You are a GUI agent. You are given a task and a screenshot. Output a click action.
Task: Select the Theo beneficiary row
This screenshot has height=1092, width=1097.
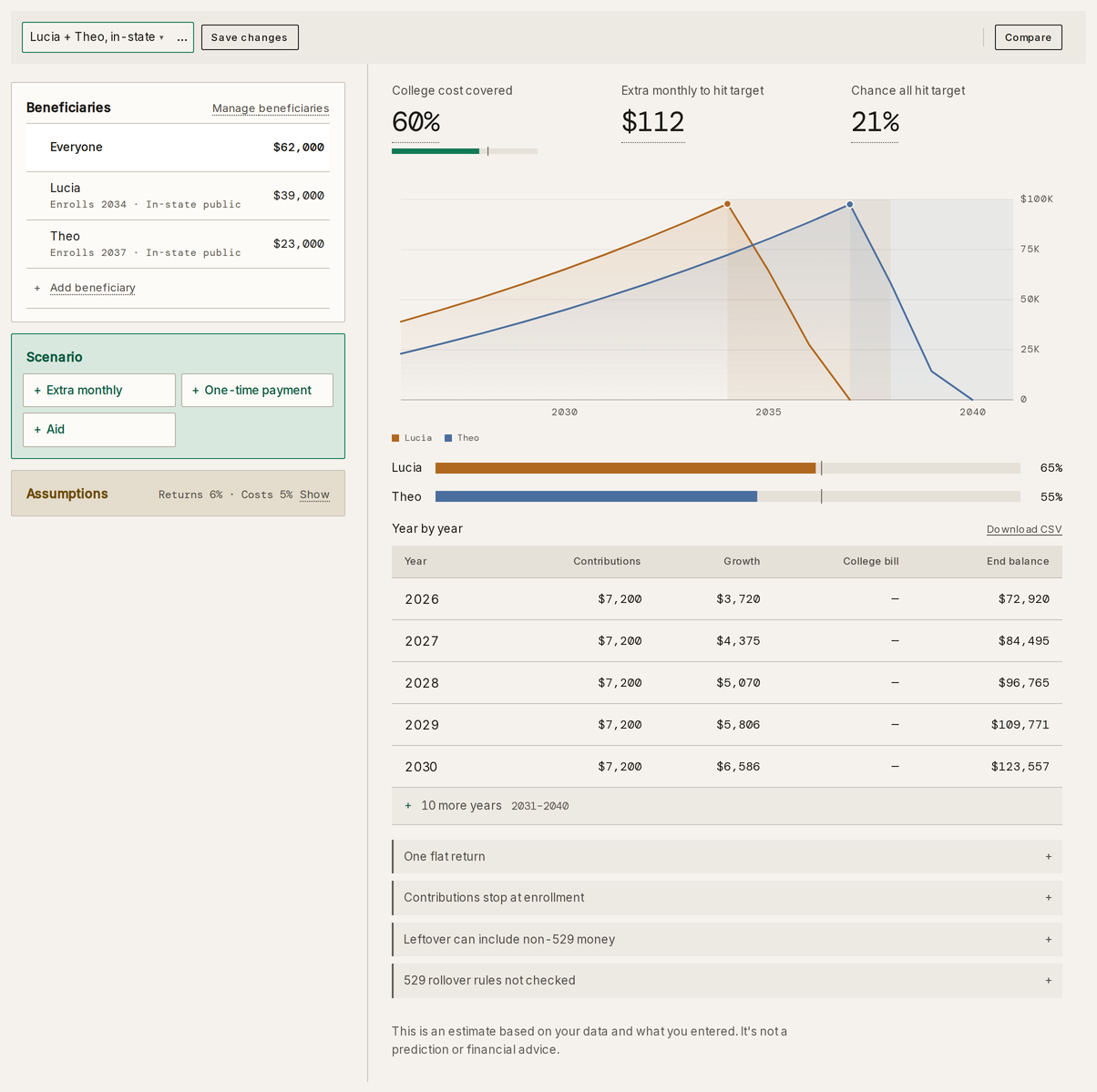178,244
